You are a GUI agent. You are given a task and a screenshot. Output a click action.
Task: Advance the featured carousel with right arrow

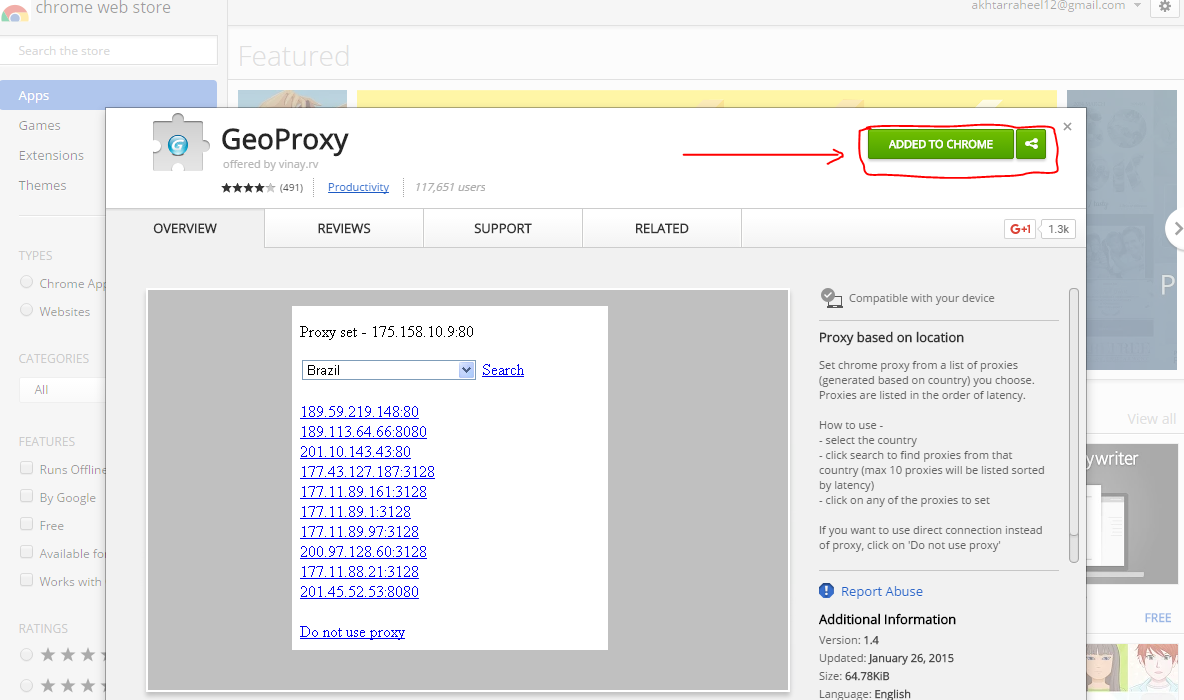[1176, 228]
